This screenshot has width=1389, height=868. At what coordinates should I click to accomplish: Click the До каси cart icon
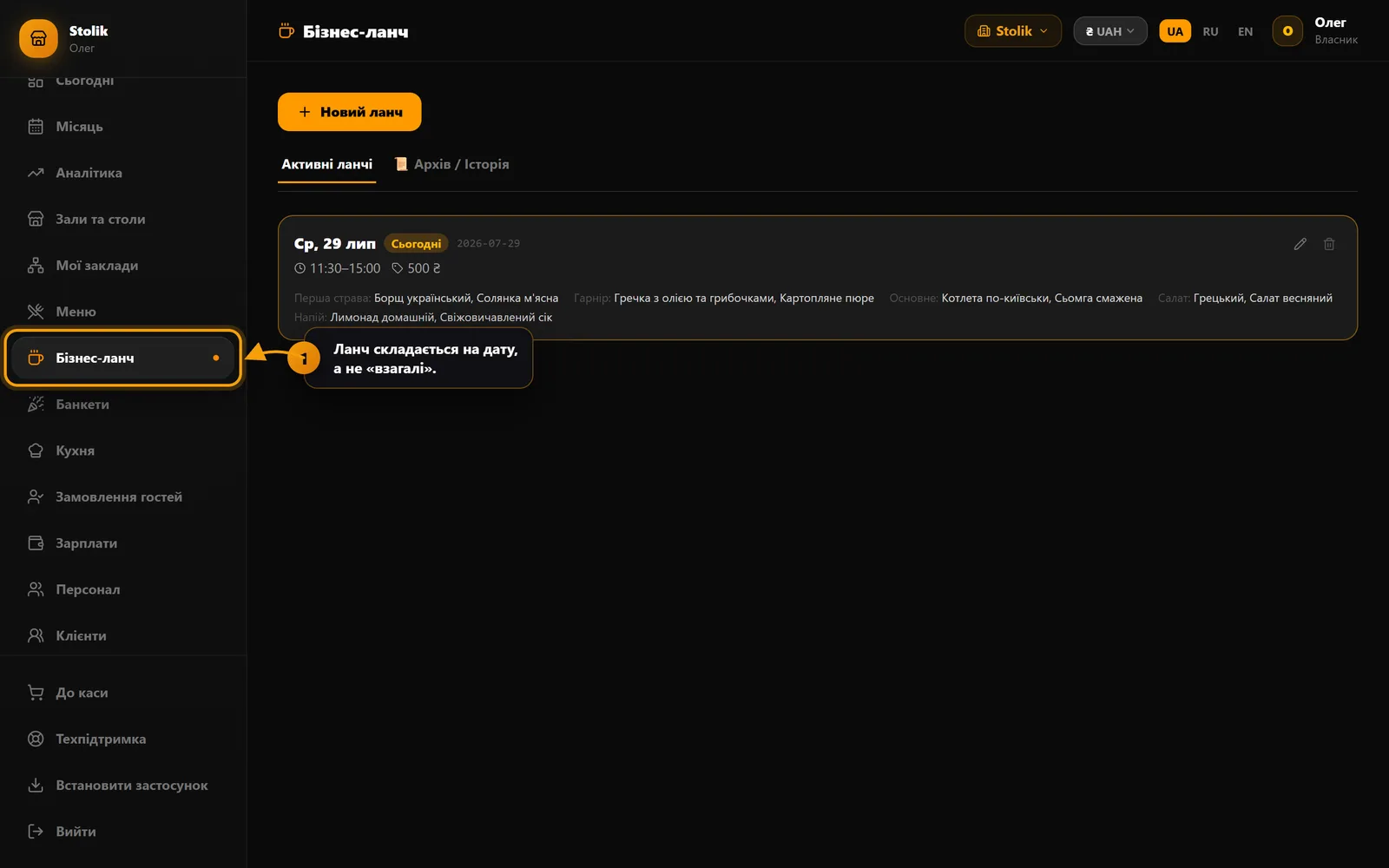(36, 693)
